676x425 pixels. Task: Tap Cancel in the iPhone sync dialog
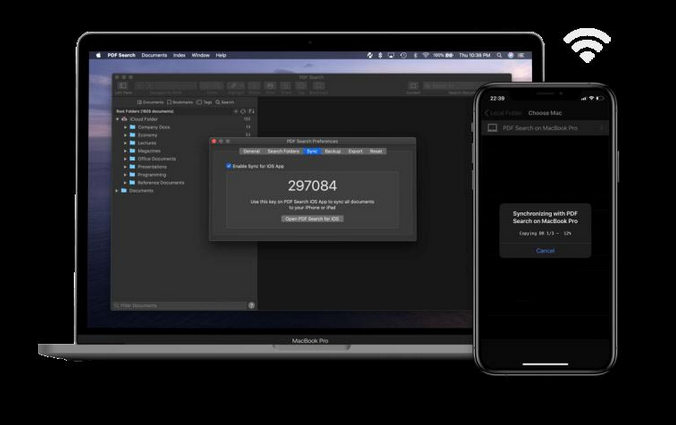(x=545, y=250)
